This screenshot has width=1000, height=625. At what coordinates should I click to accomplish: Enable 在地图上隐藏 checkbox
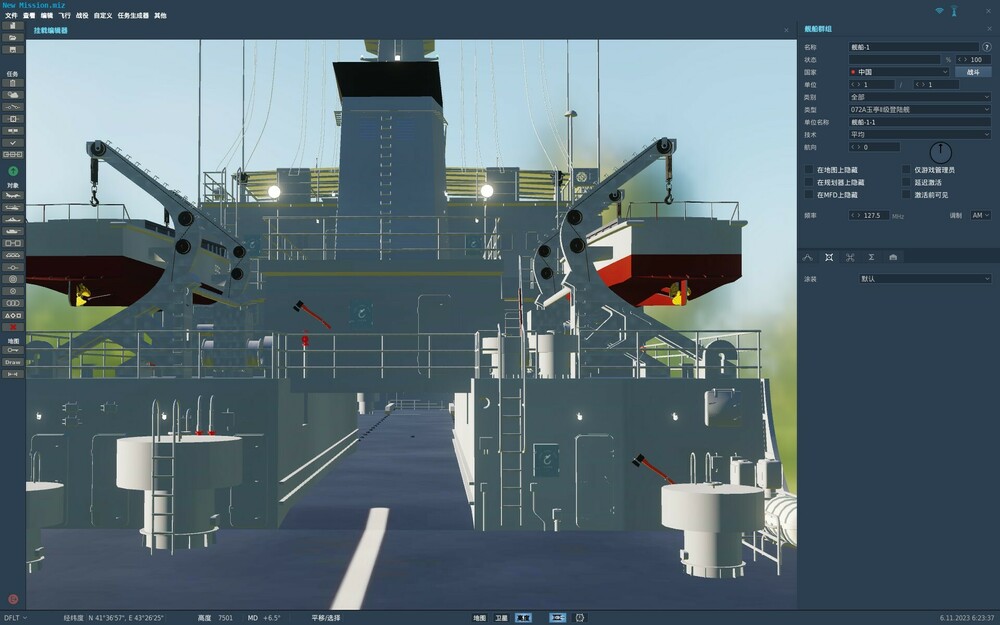click(809, 170)
